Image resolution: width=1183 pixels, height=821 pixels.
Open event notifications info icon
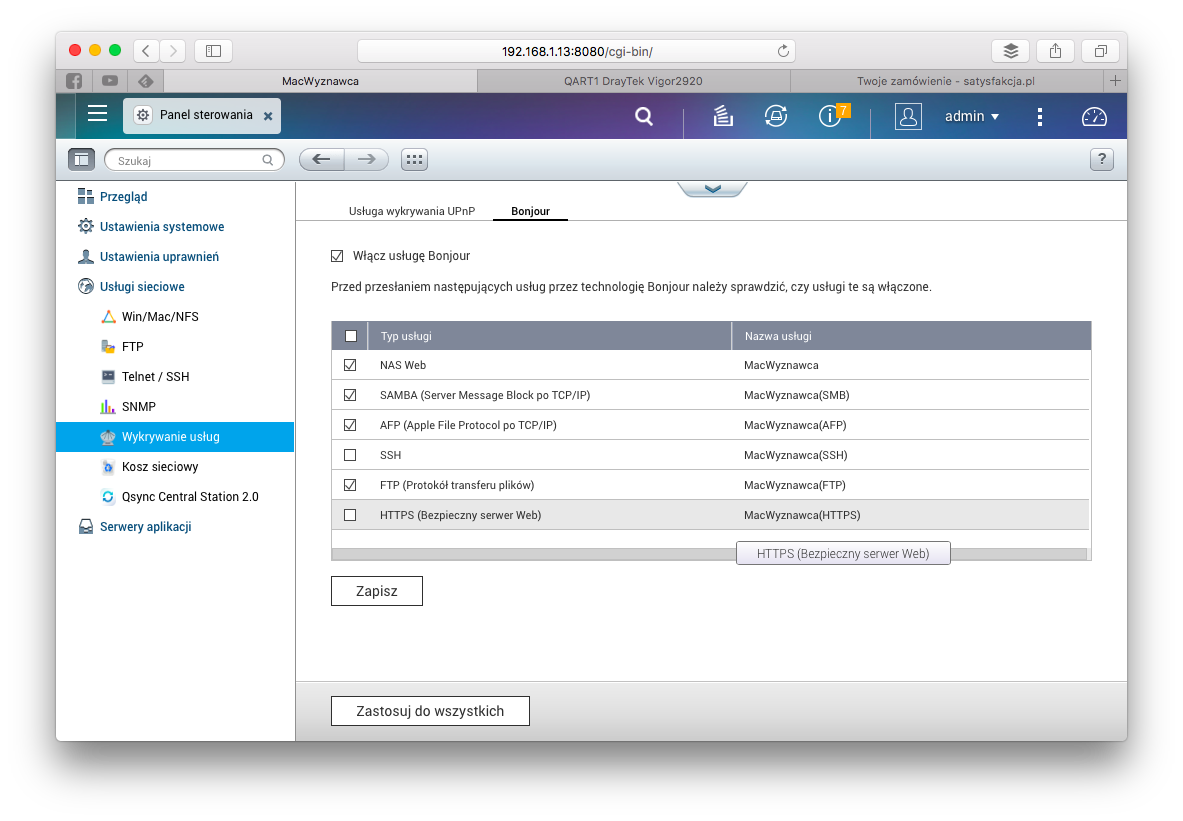tap(830, 116)
